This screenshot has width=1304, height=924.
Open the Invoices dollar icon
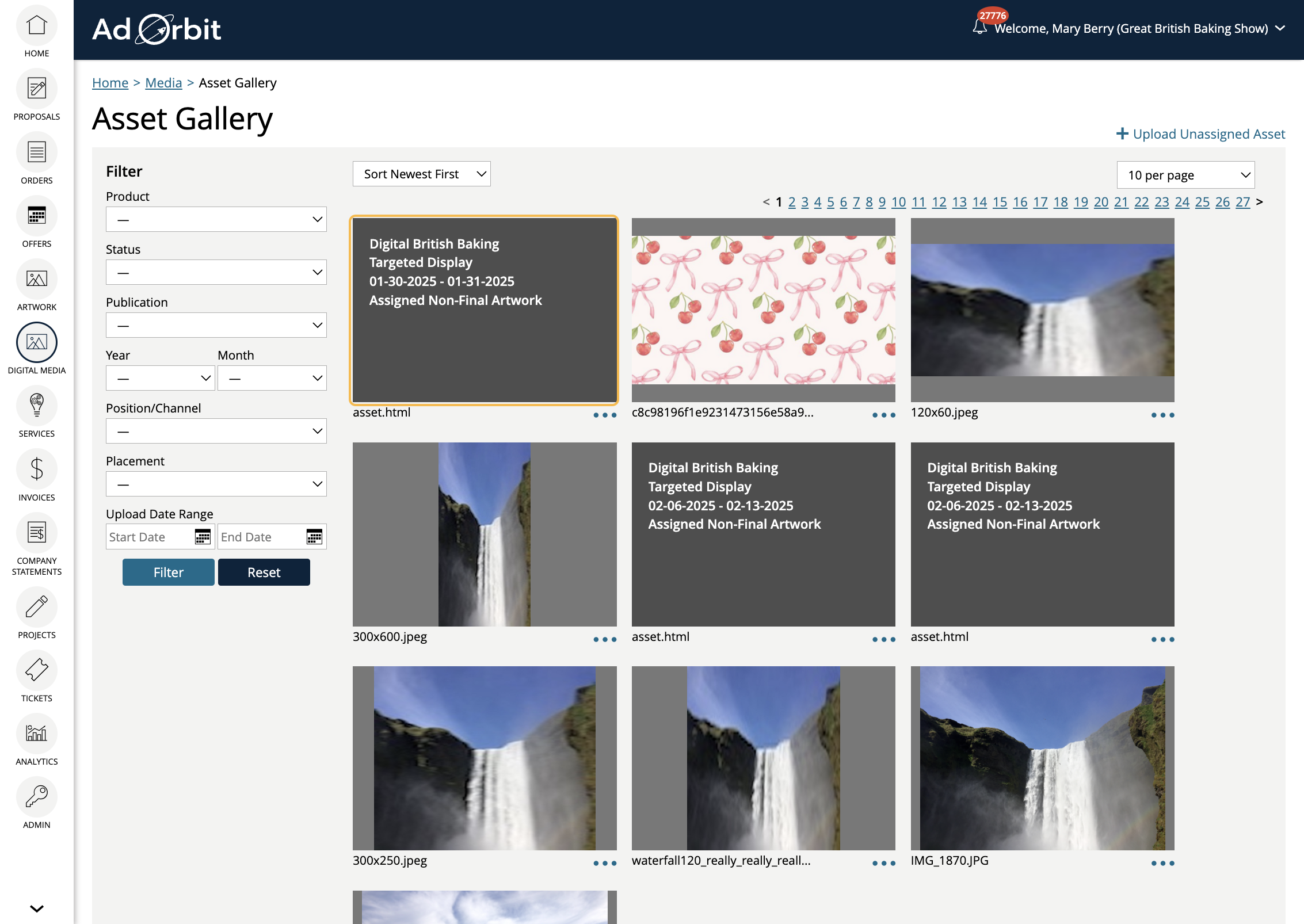click(x=37, y=469)
